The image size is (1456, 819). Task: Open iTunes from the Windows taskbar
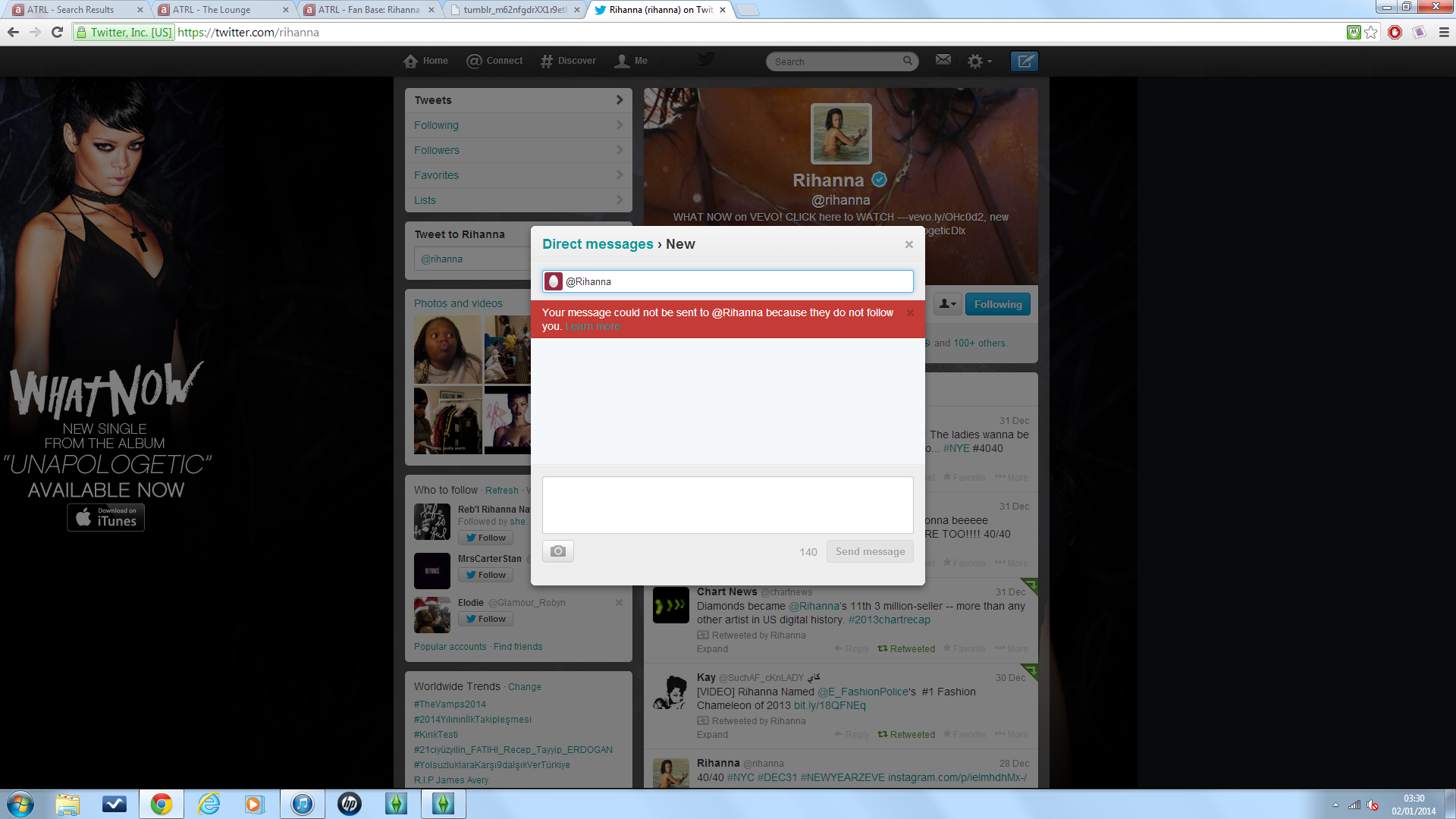[x=302, y=804]
